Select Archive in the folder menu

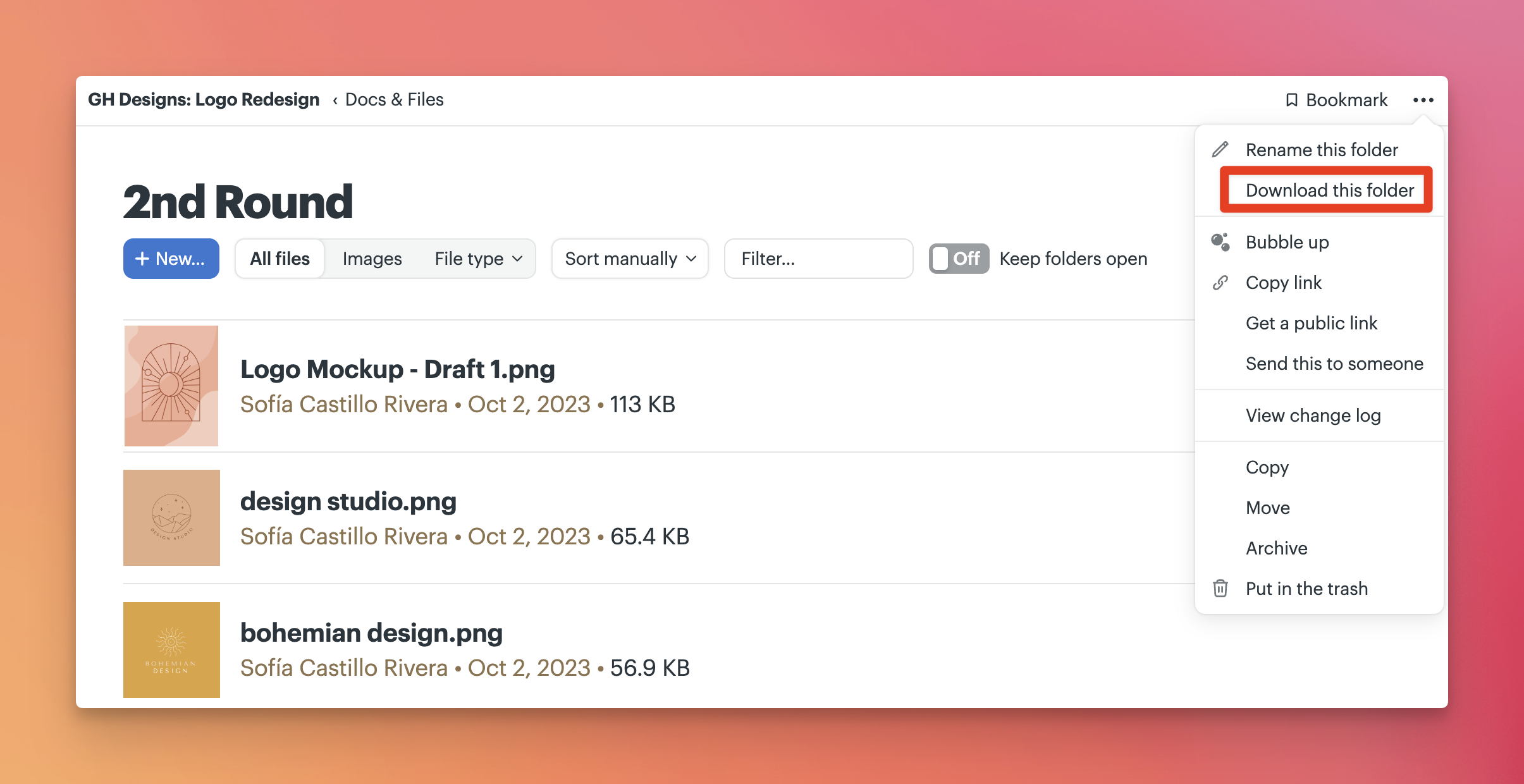click(1276, 548)
